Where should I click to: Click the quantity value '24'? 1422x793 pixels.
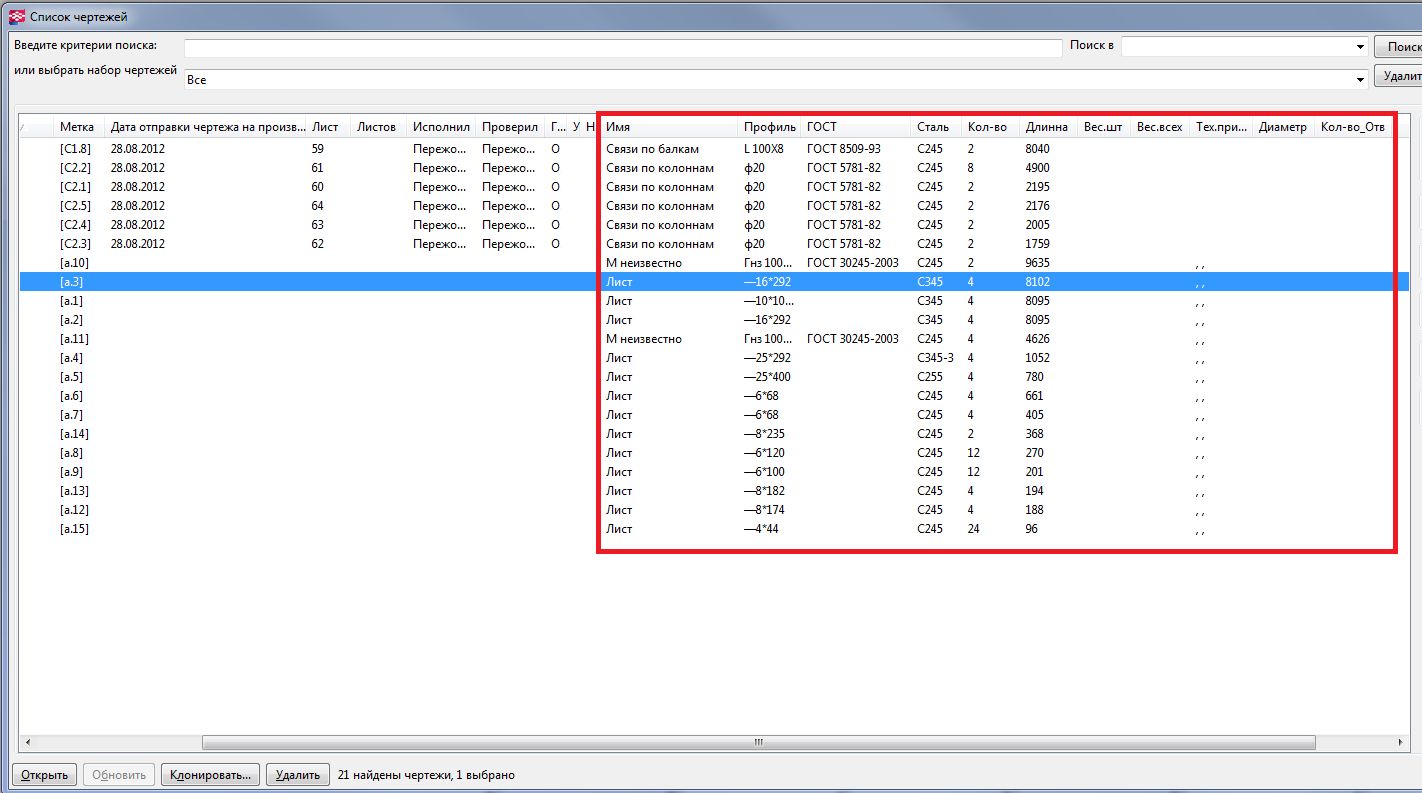coord(974,529)
